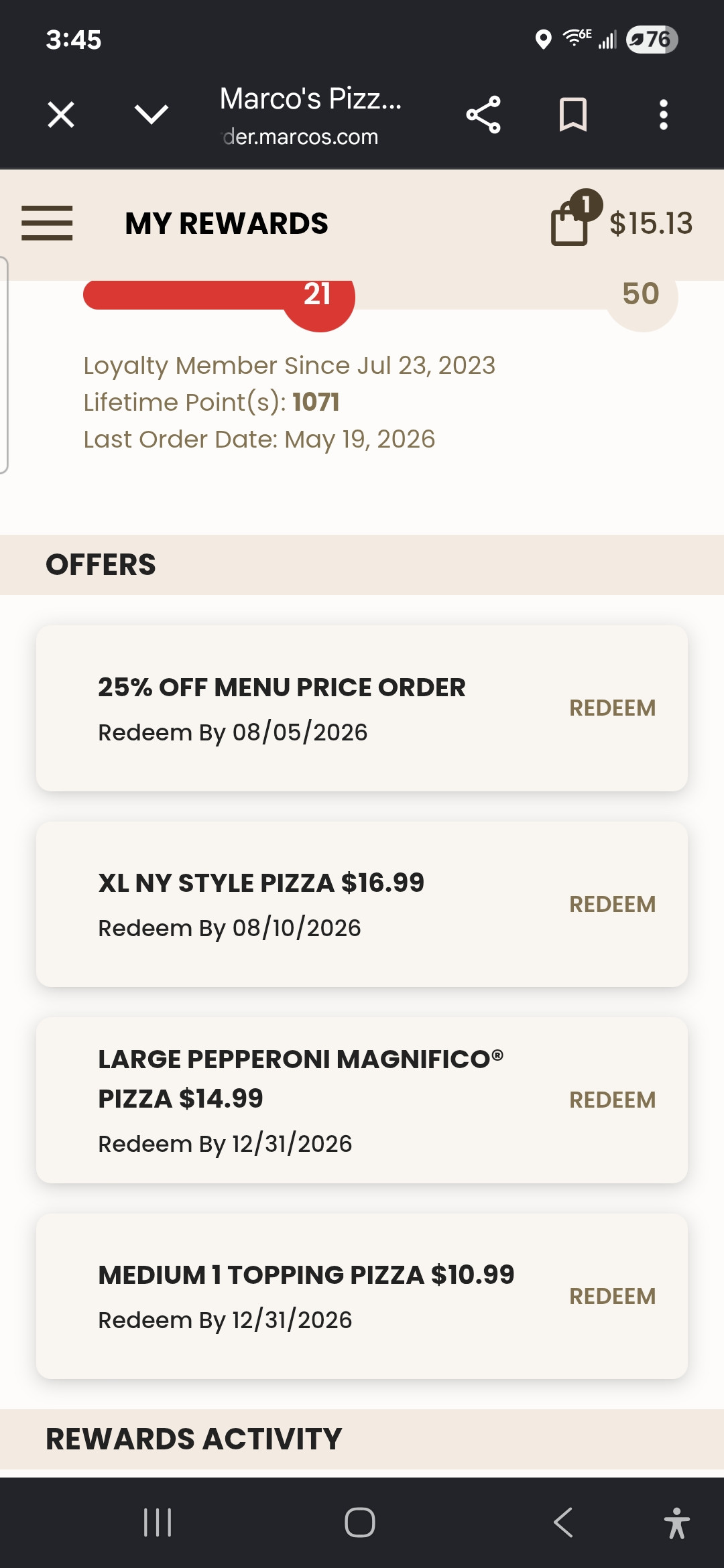Tap the accessibility figure icon
This screenshot has height=1568, width=724.
pyautogui.click(x=677, y=1522)
